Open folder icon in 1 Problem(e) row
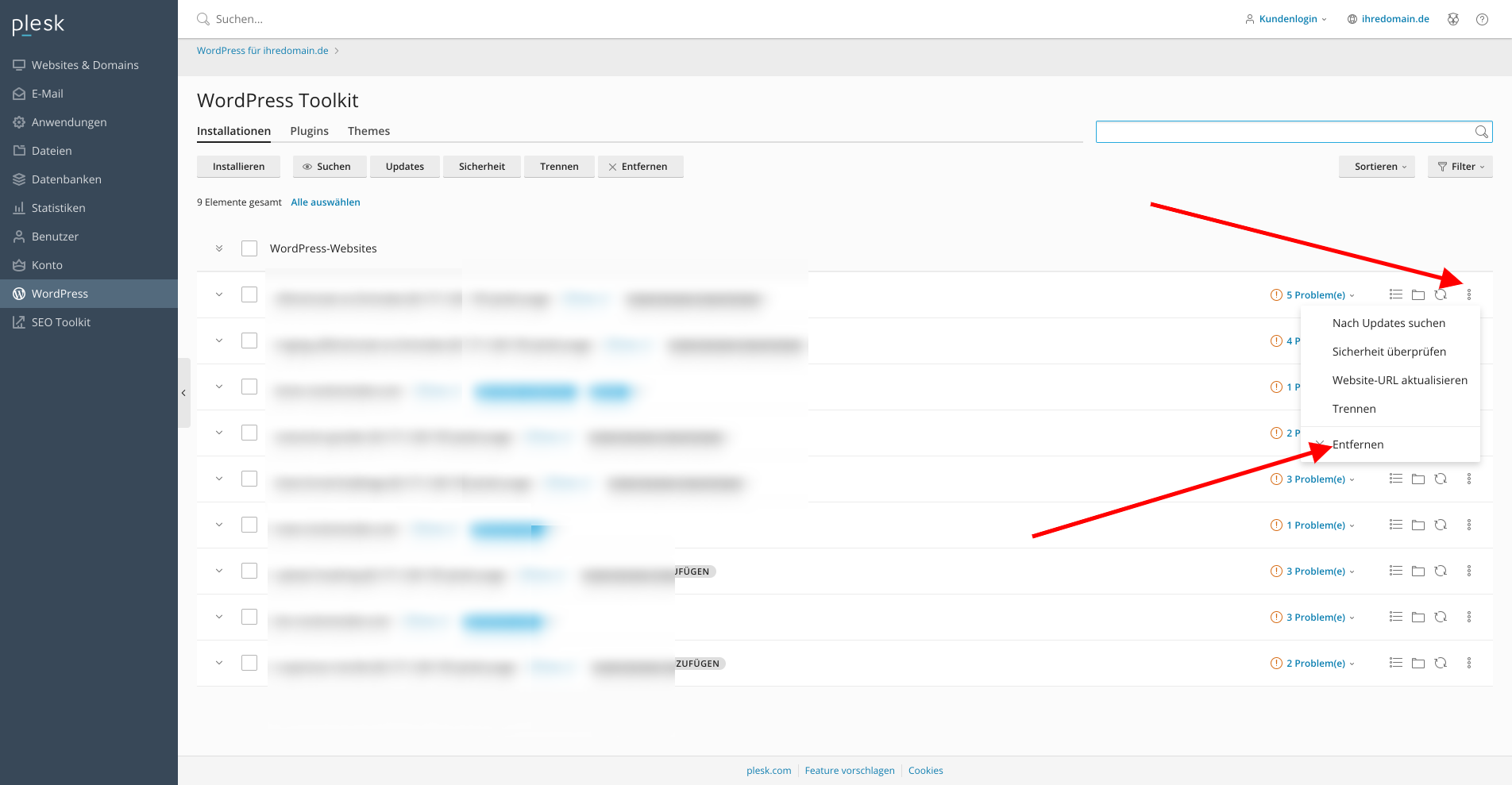This screenshot has height=785, width=1512. point(1418,525)
